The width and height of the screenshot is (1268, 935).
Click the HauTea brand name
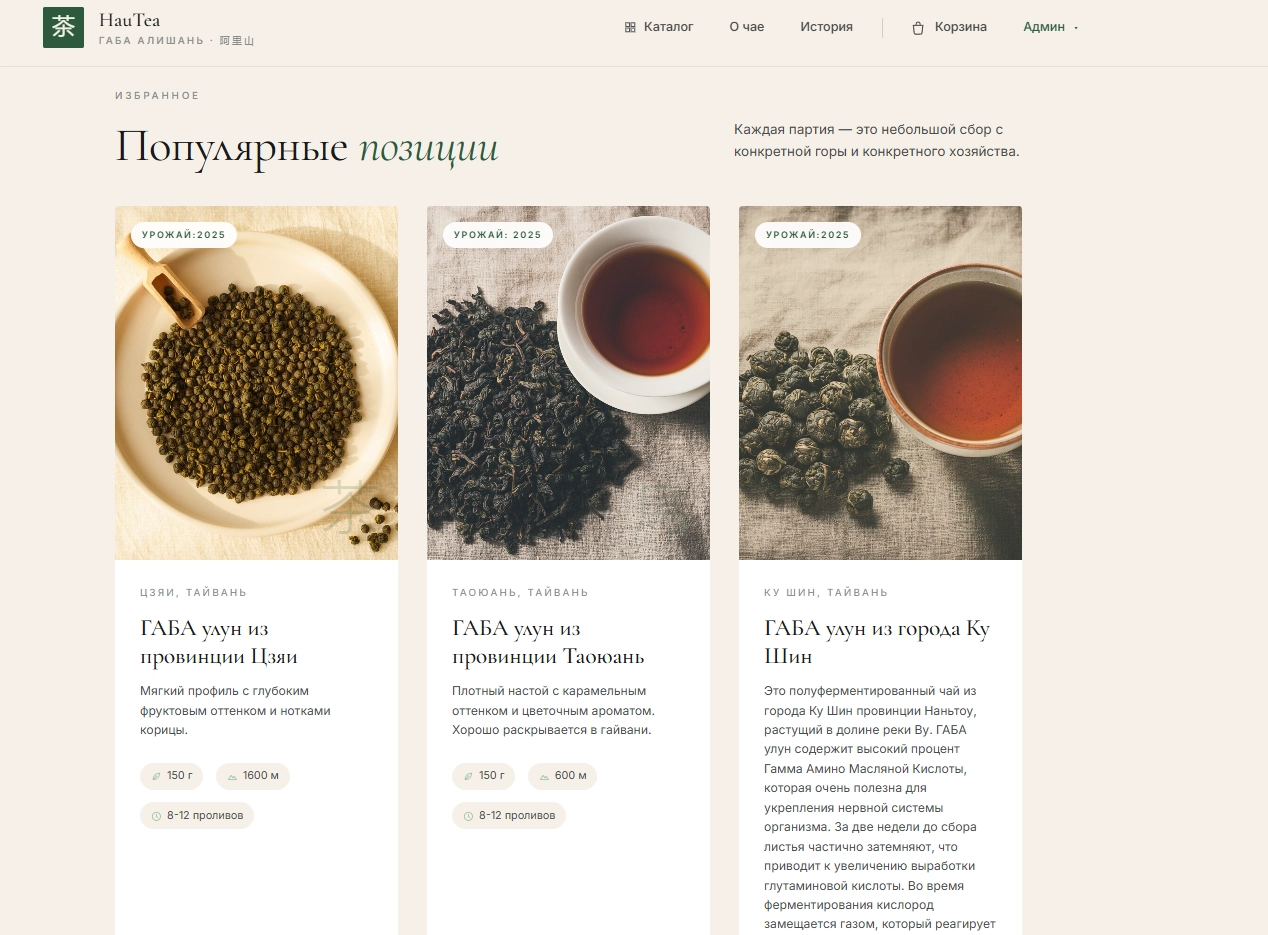pyautogui.click(x=129, y=20)
